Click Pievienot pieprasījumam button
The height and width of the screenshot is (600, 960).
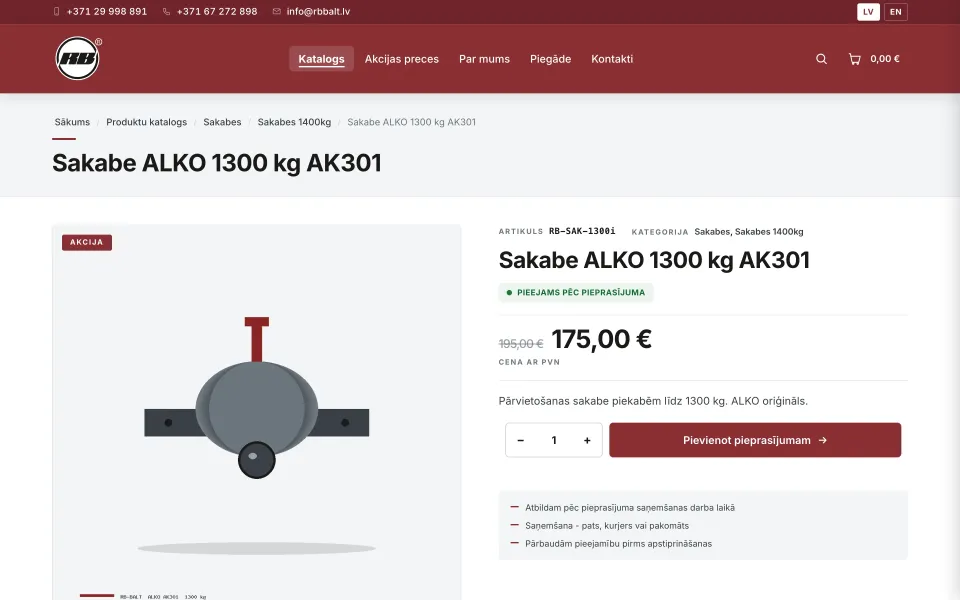[755, 440]
